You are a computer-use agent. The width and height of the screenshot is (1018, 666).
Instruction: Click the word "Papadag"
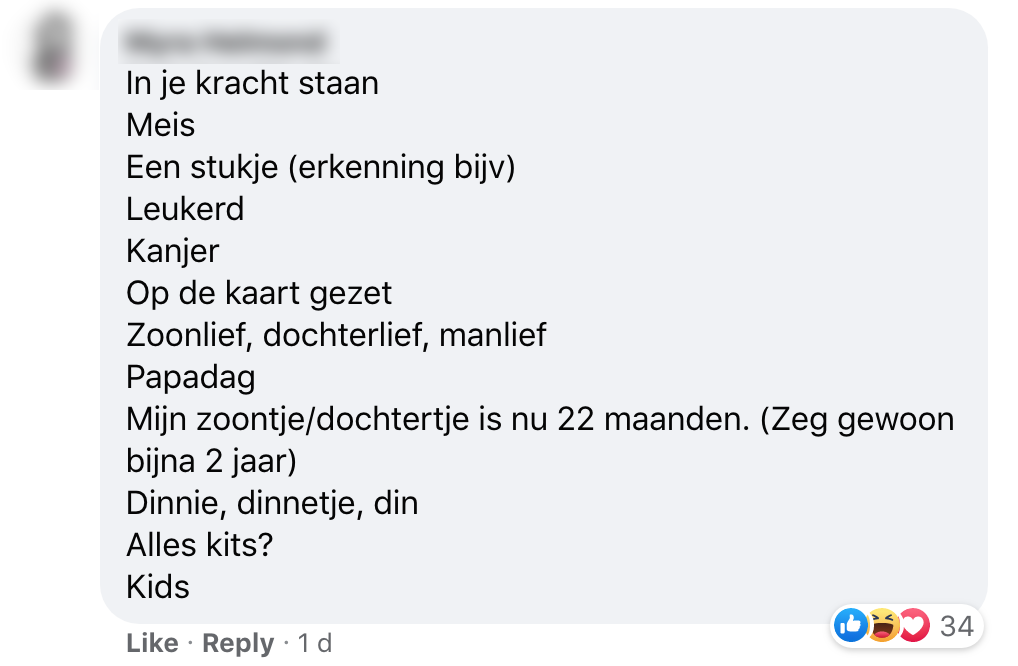pyautogui.click(x=191, y=377)
